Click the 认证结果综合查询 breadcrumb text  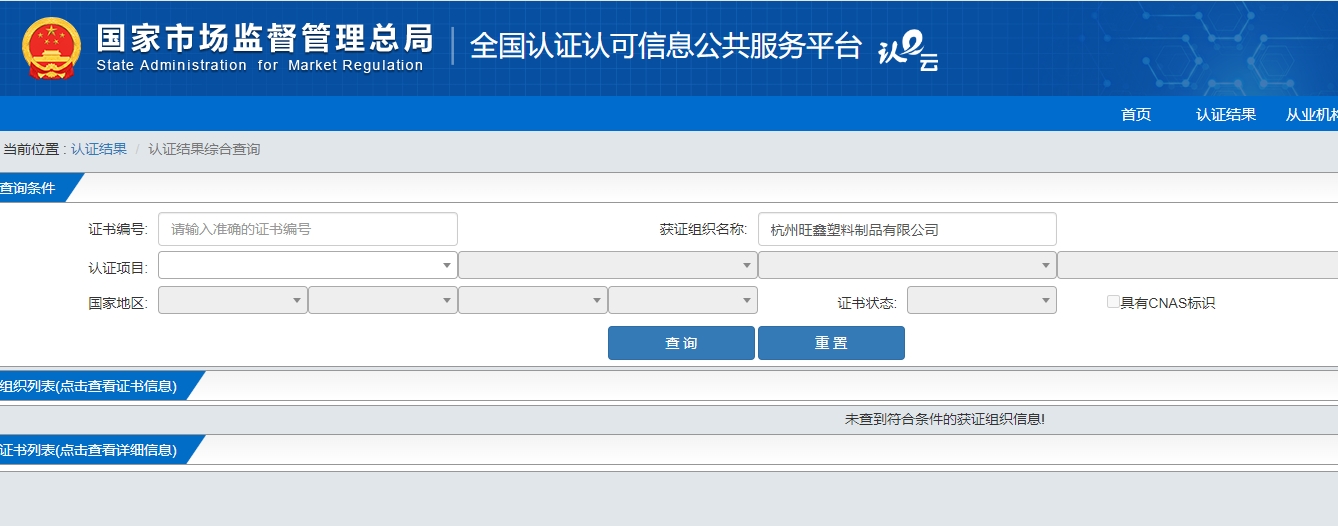point(204,149)
